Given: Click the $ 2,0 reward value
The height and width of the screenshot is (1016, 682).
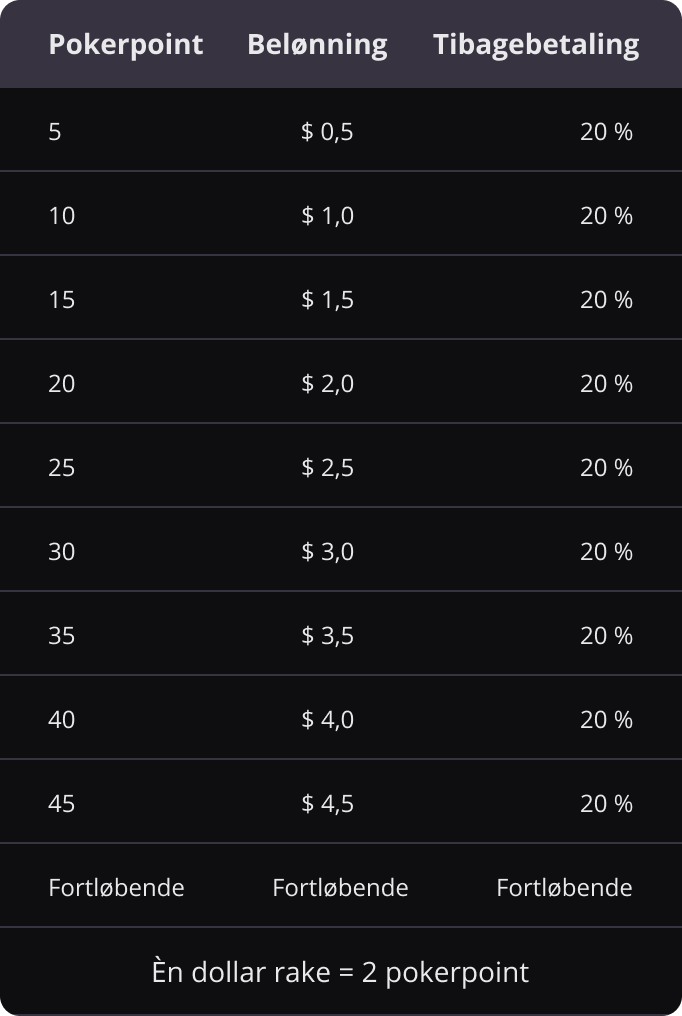Looking at the screenshot, I should tap(327, 383).
